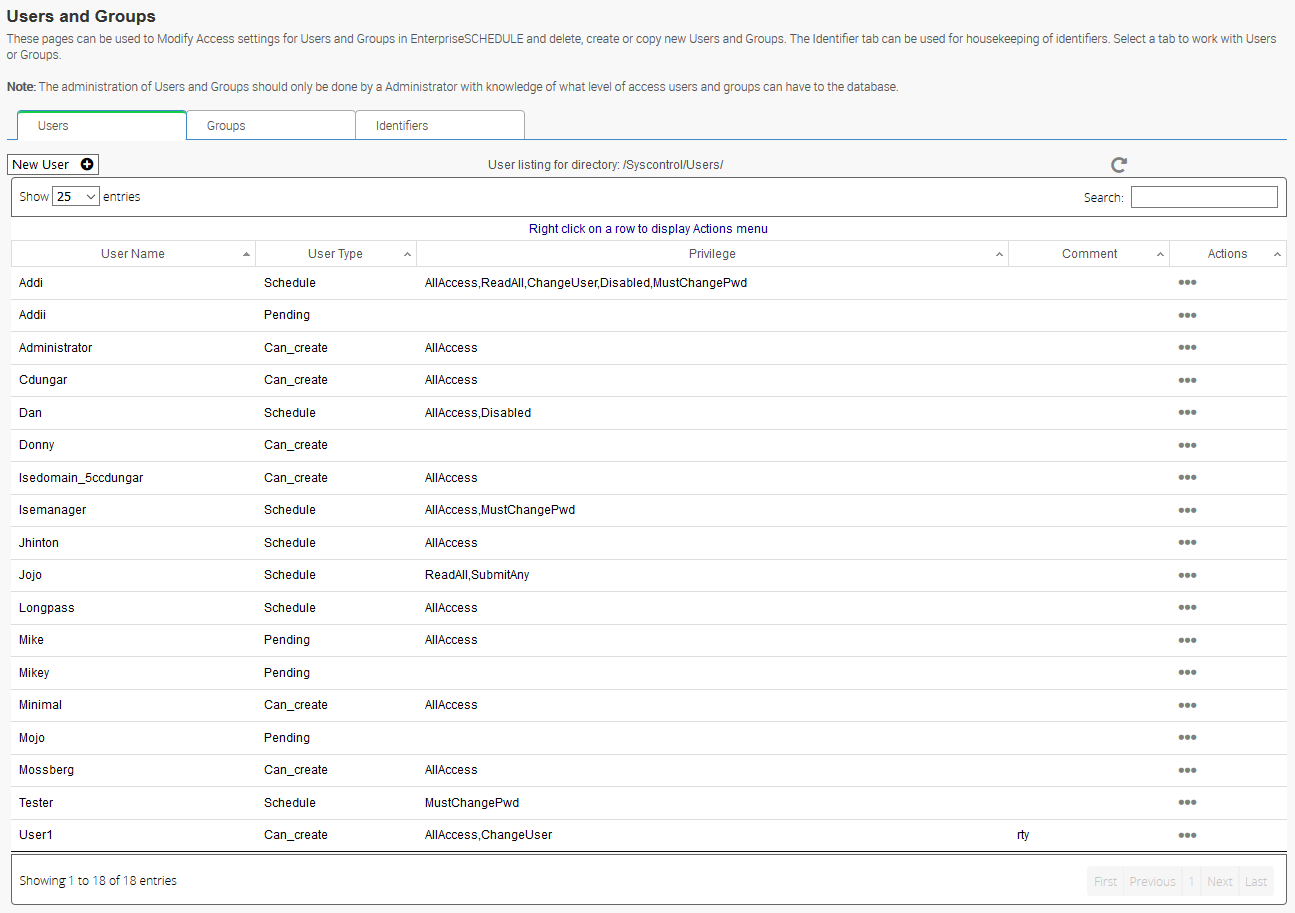
Task: Focus the Search input field
Action: [x=1204, y=197]
